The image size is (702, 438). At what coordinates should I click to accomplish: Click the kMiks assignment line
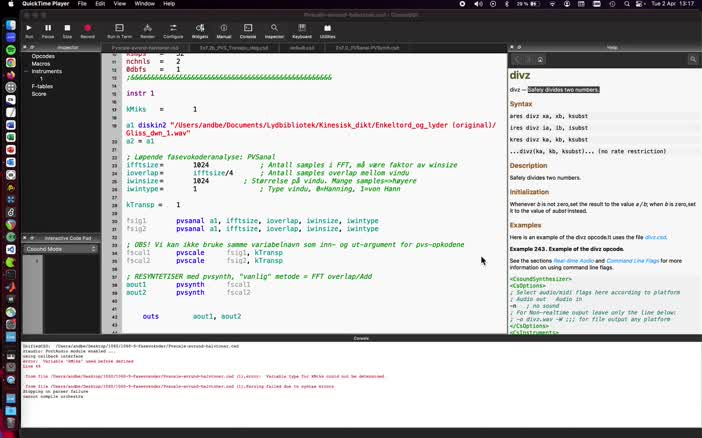(x=161, y=109)
